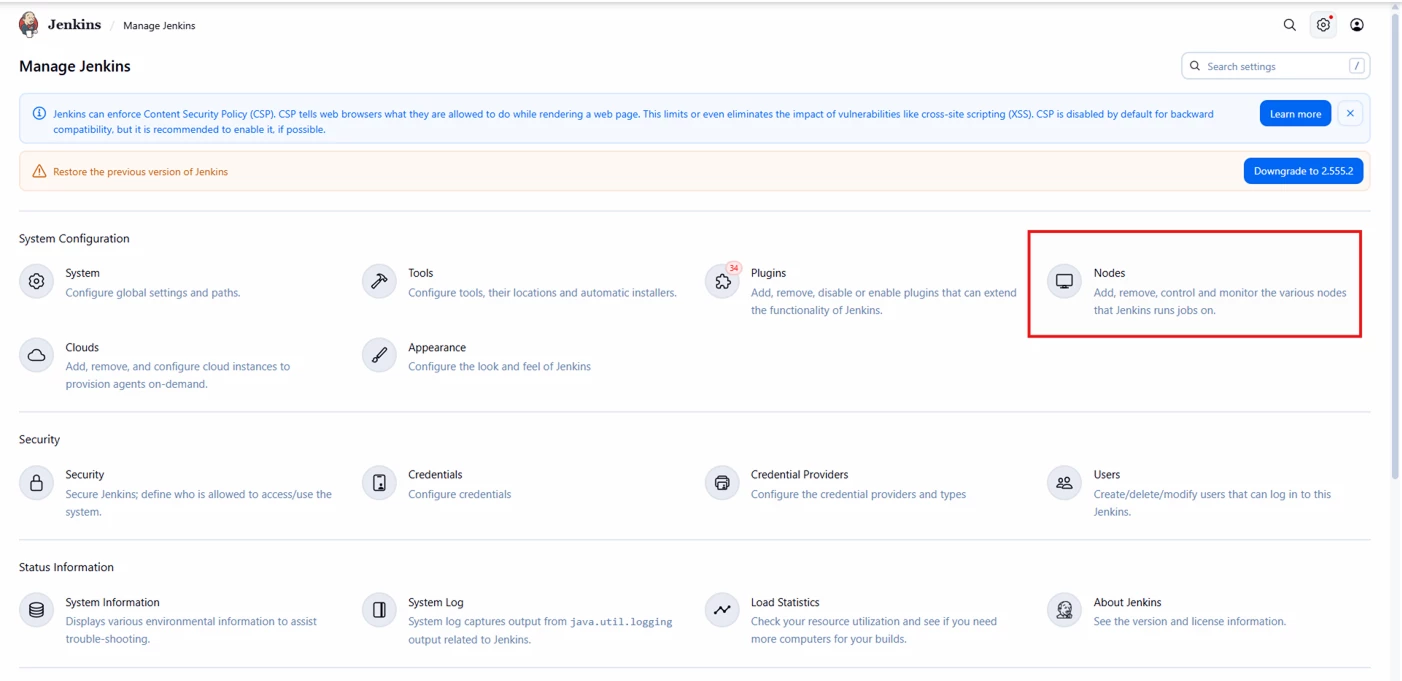Open the Credential Providers link
Screen dimensions: 1402x681
799,475
